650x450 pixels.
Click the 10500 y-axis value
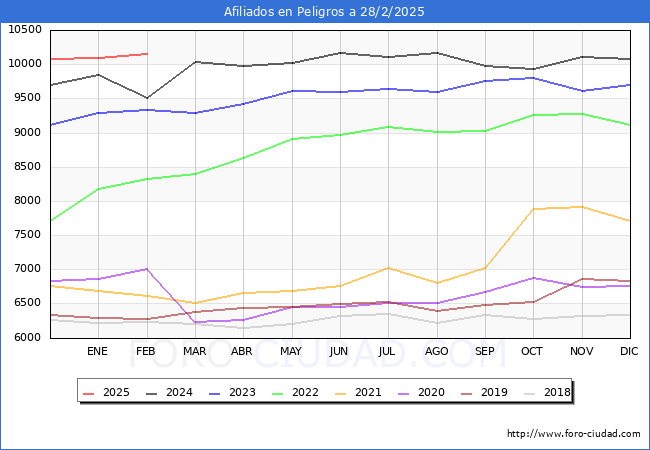pos(25,29)
